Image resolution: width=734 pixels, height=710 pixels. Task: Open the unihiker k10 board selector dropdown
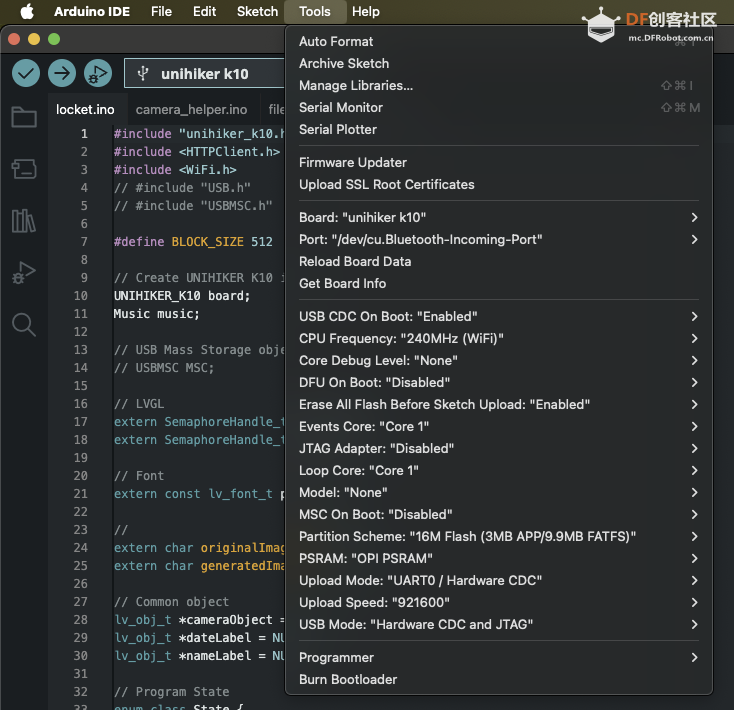point(204,73)
